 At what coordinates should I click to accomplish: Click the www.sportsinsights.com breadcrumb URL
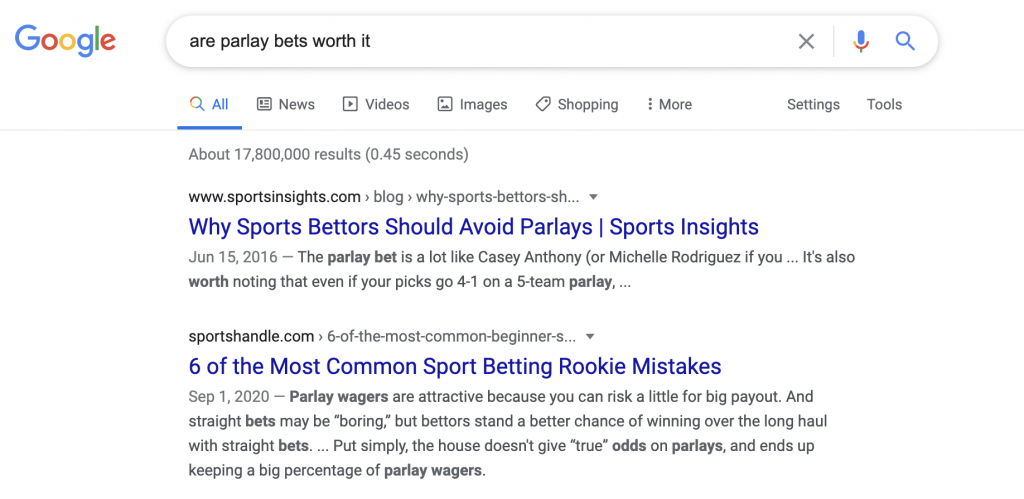tap(274, 197)
